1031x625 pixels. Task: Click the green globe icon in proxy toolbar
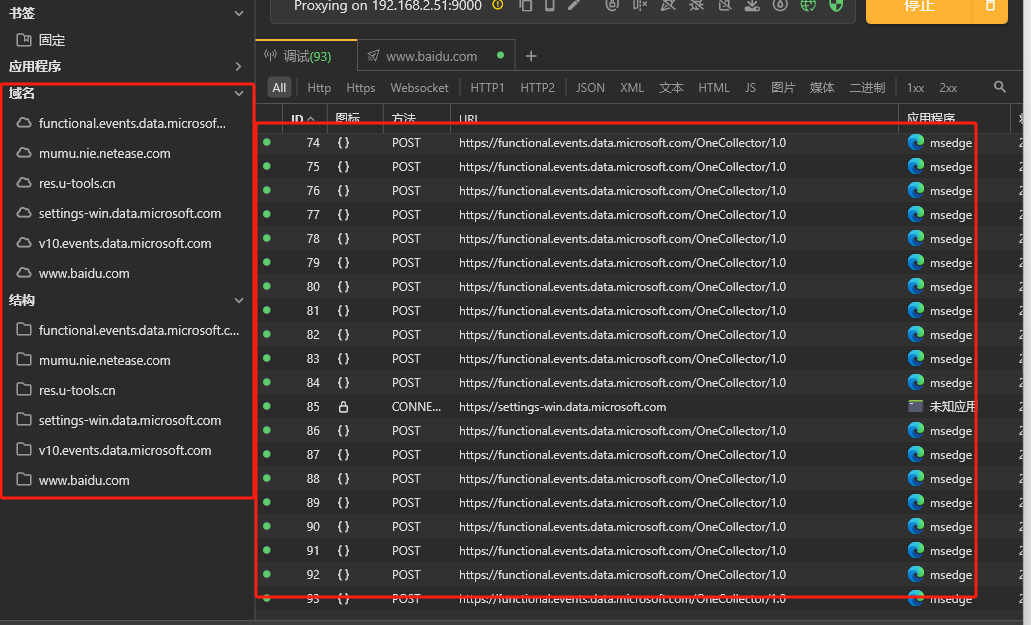click(808, 5)
